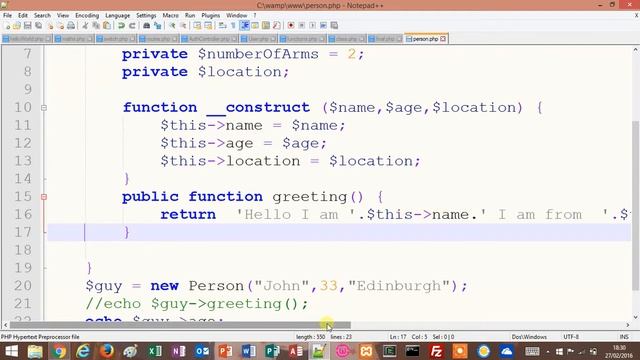
Task: Click the vertical scrollbar thumb
Action: (x=636, y=205)
